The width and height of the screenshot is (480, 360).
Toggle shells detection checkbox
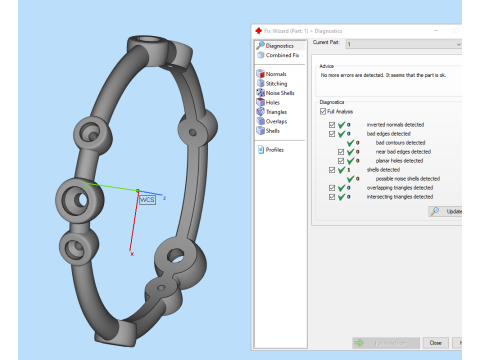(x=332, y=170)
